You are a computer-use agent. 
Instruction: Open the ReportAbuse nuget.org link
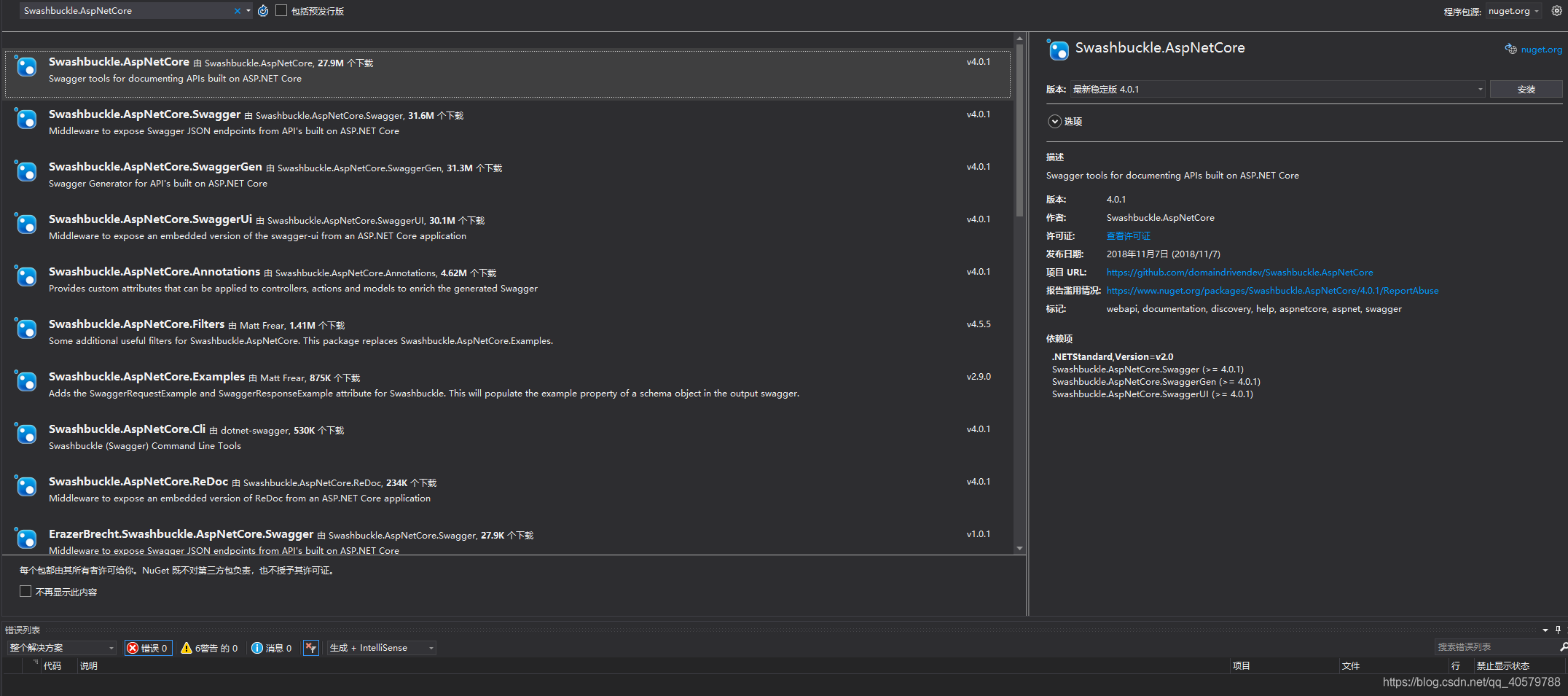(x=1272, y=291)
